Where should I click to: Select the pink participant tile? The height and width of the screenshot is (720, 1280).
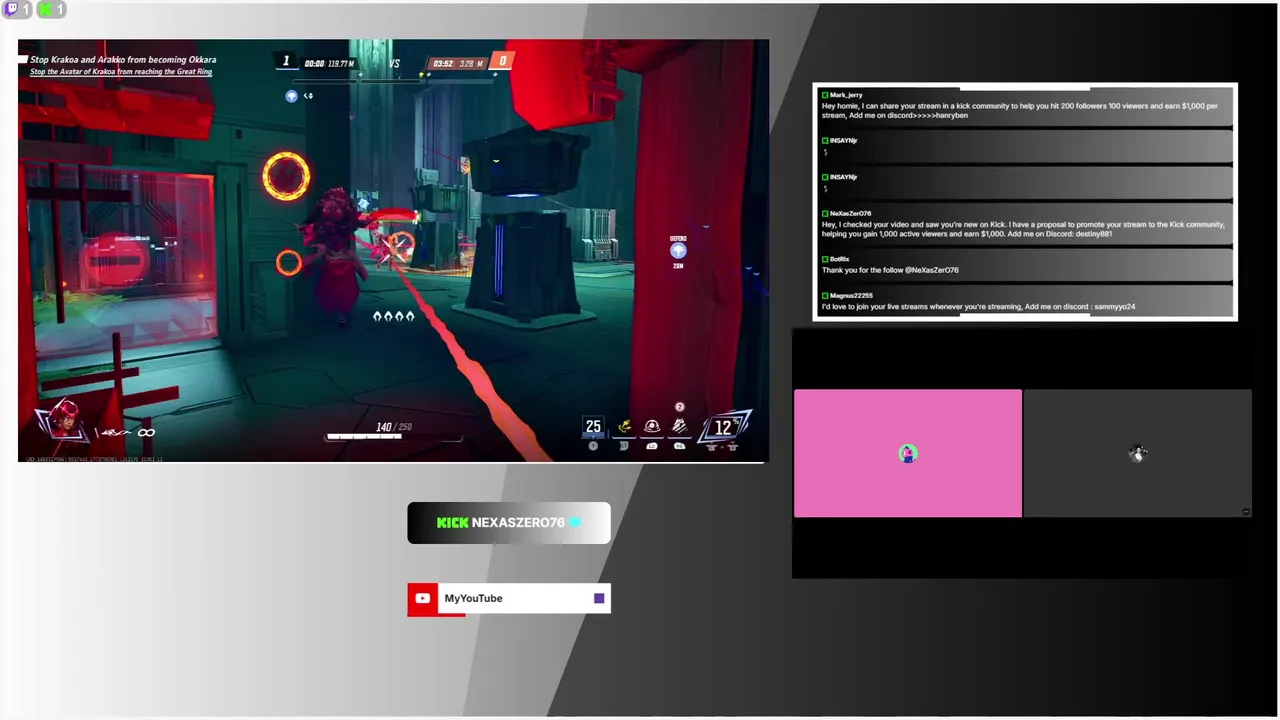point(908,453)
